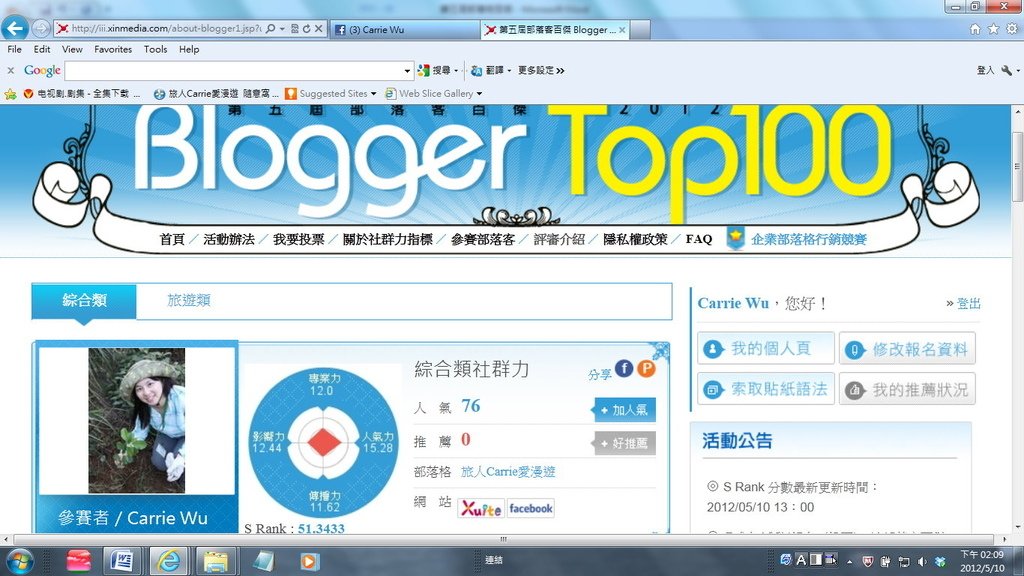Open Carrie Wu's contestant profile photo
Image resolution: width=1024 pixels, height=576 pixels.
pyautogui.click(x=136, y=421)
